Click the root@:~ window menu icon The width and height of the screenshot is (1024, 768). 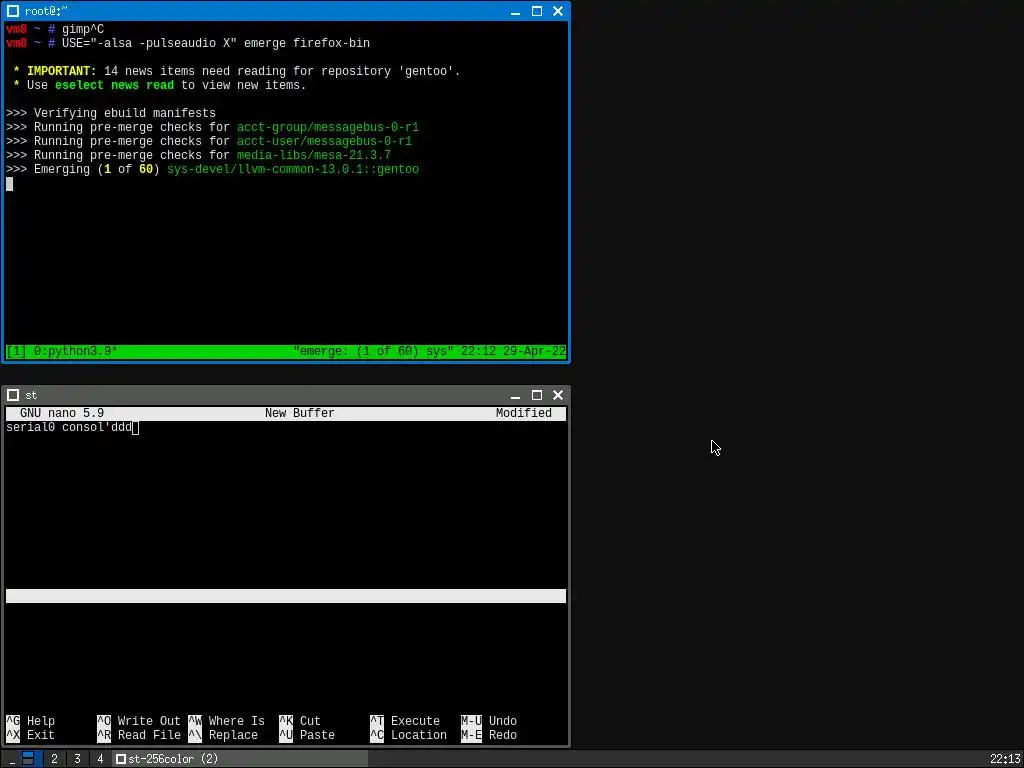coord(12,11)
